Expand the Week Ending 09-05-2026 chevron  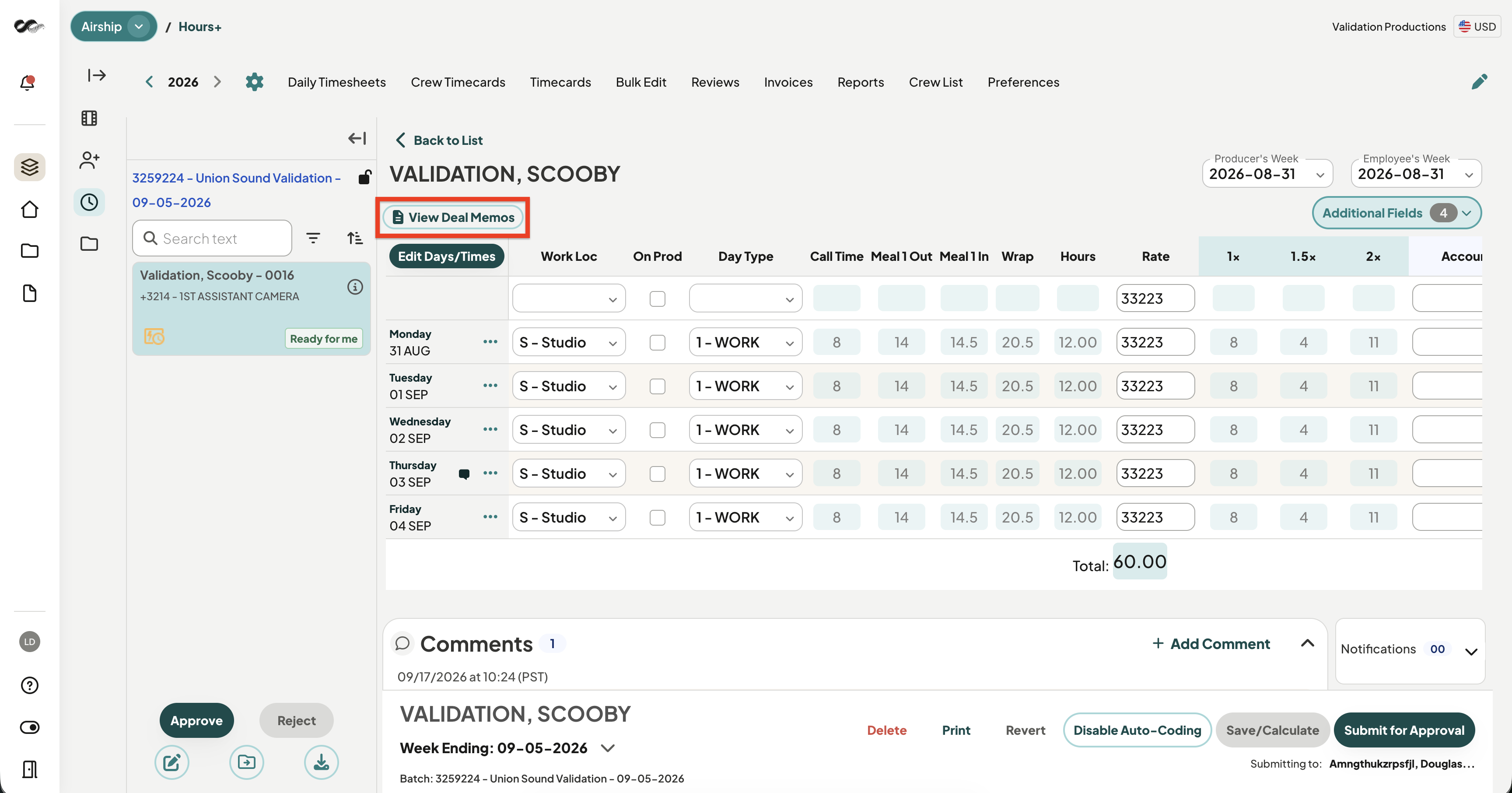click(x=608, y=748)
